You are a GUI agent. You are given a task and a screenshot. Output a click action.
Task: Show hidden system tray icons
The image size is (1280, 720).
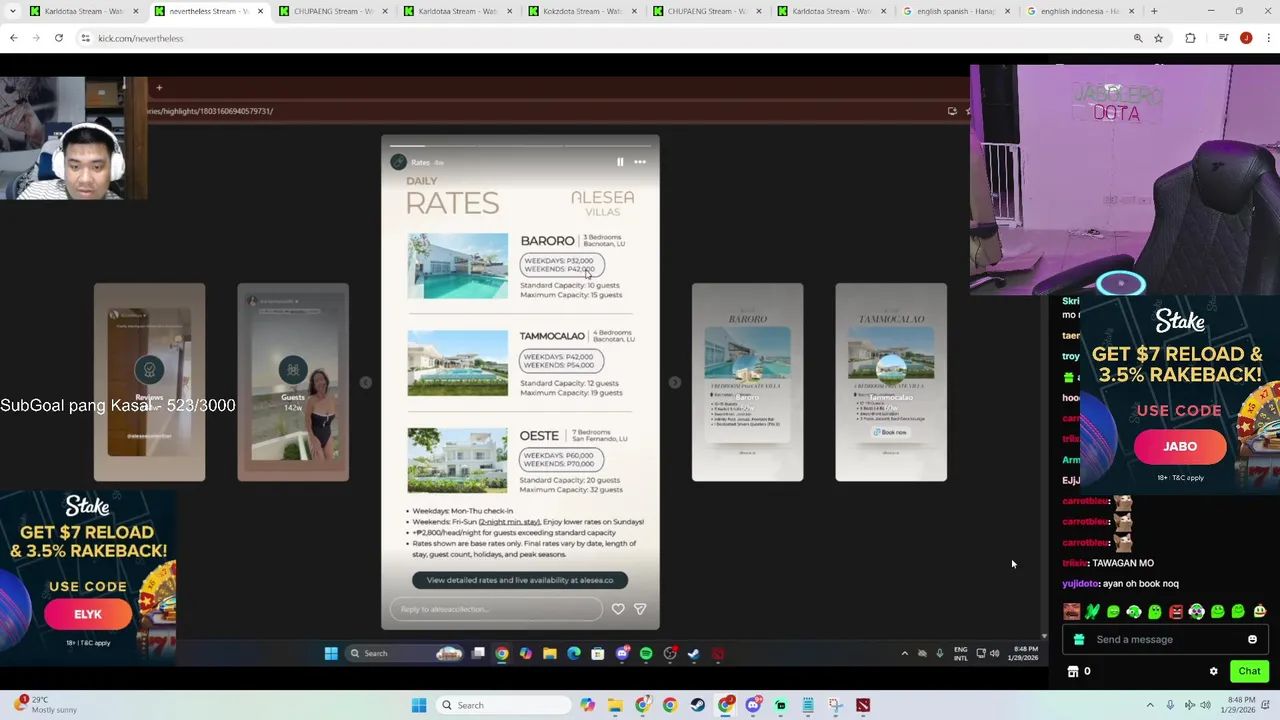pos(1150,705)
